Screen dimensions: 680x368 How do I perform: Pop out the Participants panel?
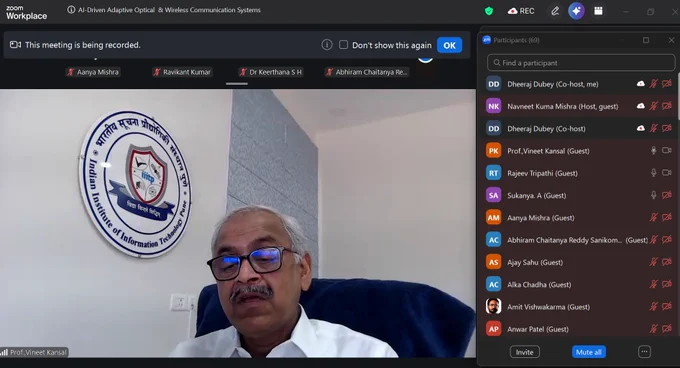[x=646, y=40]
